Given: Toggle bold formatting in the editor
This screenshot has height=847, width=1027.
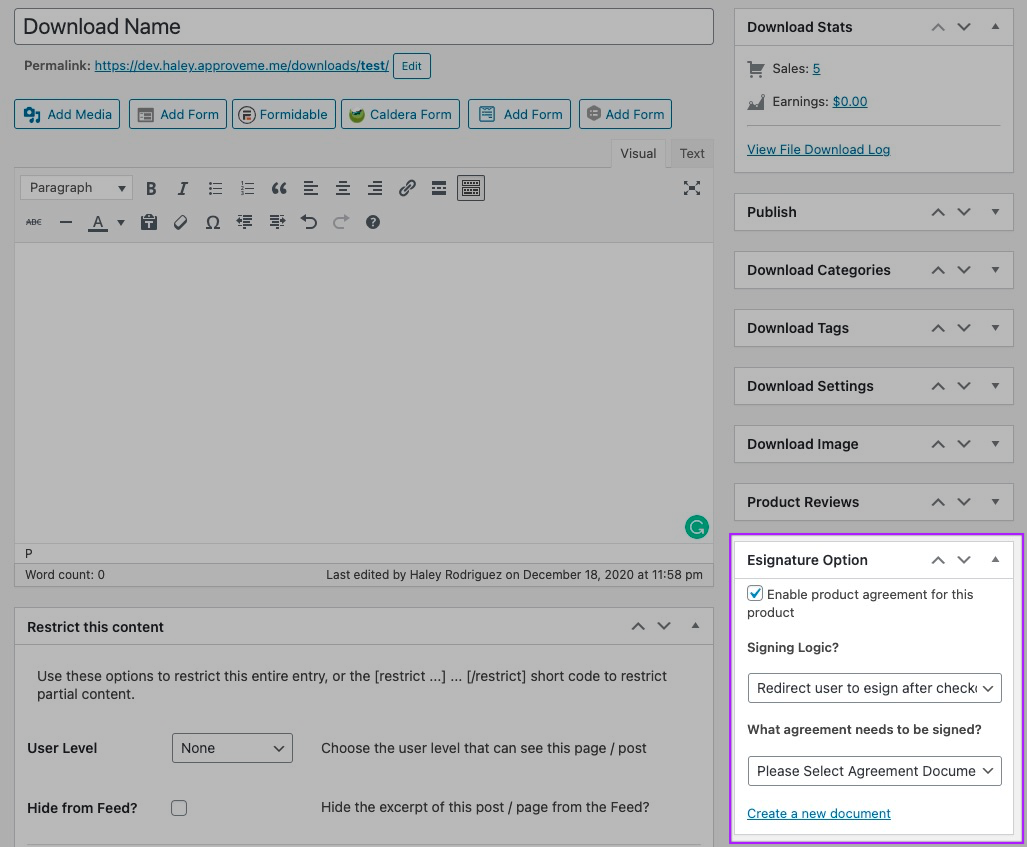Looking at the screenshot, I should pyautogui.click(x=151, y=187).
